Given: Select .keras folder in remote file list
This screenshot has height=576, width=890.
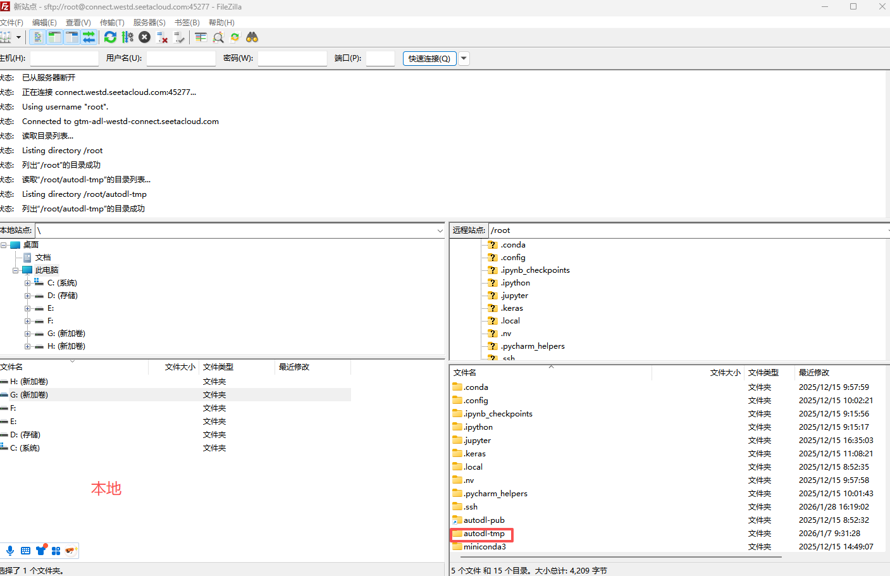Looking at the screenshot, I should 475,453.
